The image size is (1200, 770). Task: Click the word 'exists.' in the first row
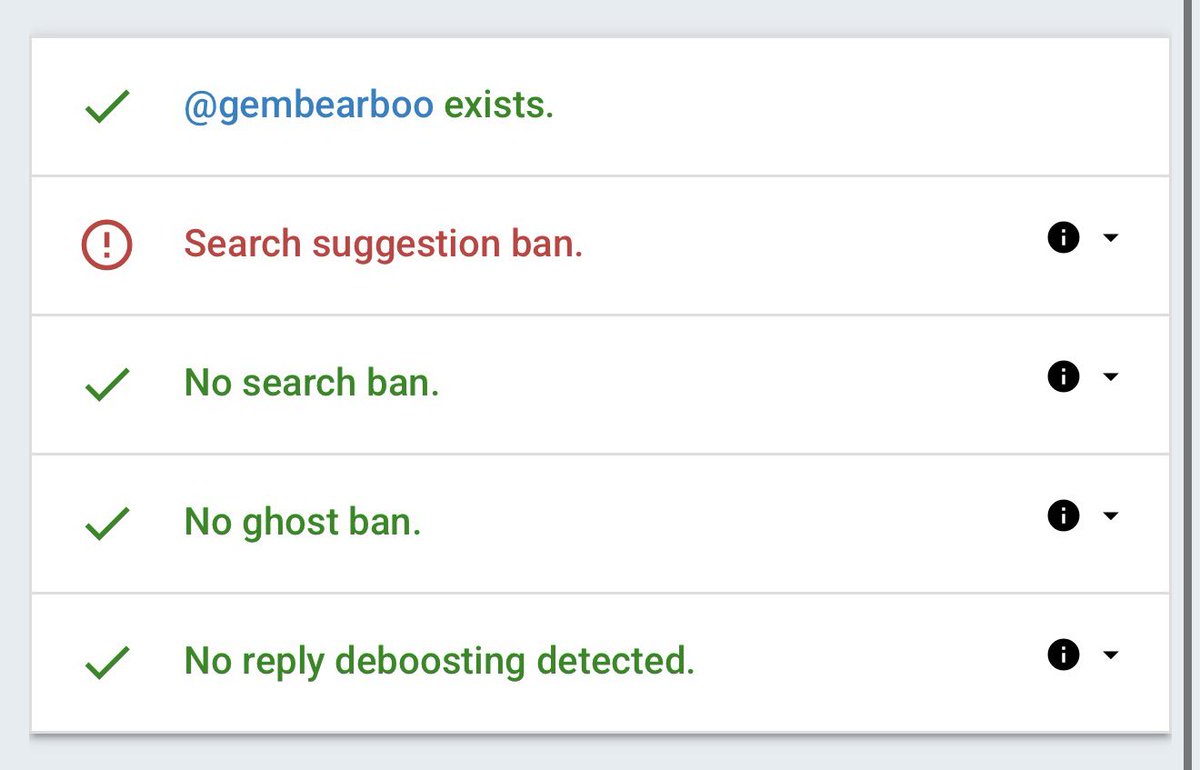tap(499, 105)
